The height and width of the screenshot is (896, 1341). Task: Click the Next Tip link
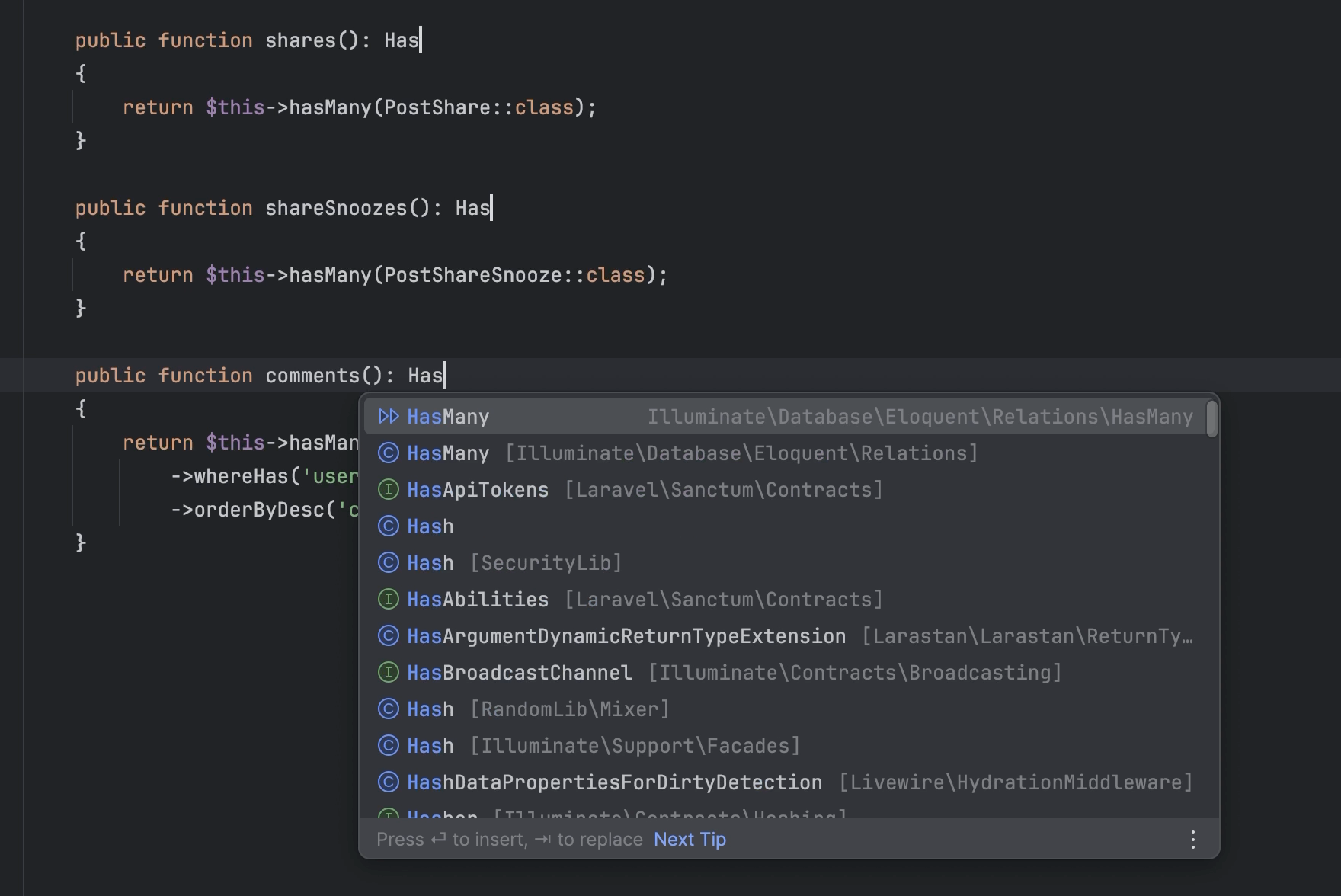coord(689,839)
